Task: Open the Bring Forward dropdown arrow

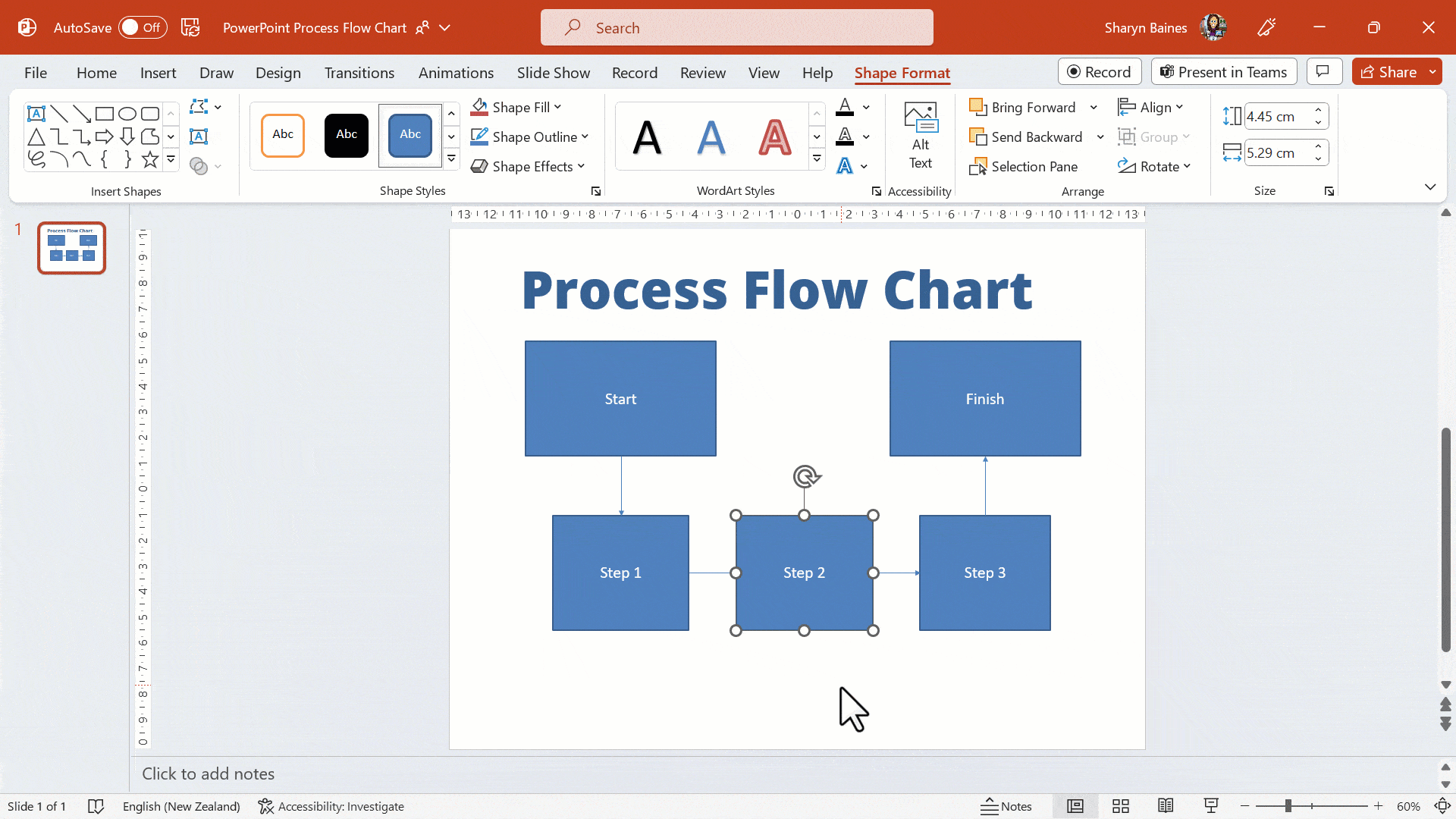Action: pyautogui.click(x=1094, y=107)
